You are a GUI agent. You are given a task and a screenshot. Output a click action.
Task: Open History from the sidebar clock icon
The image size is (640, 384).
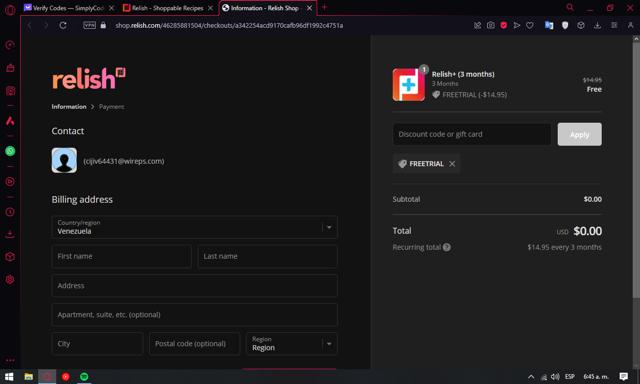pyautogui.click(x=10, y=212)
